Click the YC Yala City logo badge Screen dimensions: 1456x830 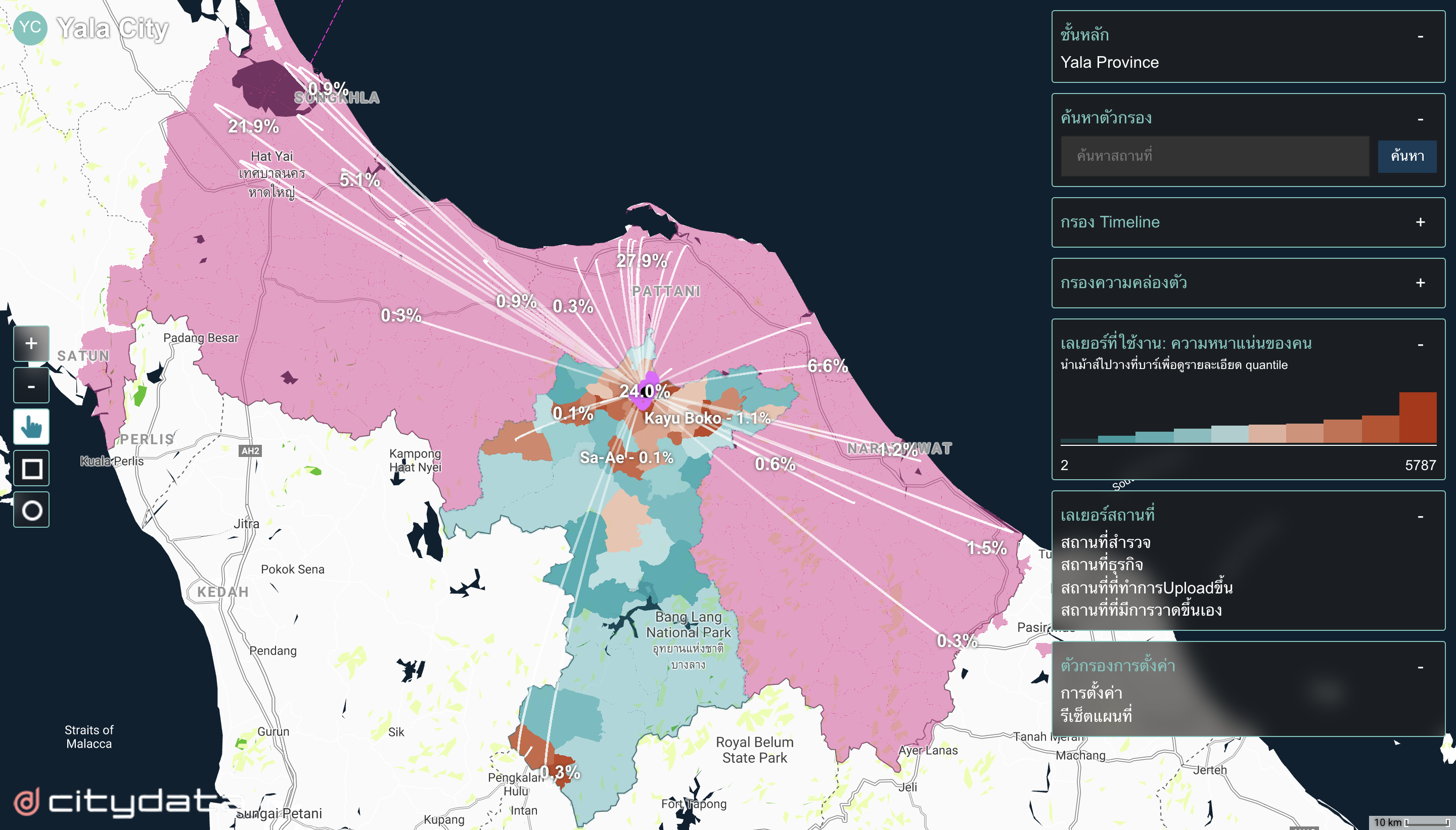30,27
